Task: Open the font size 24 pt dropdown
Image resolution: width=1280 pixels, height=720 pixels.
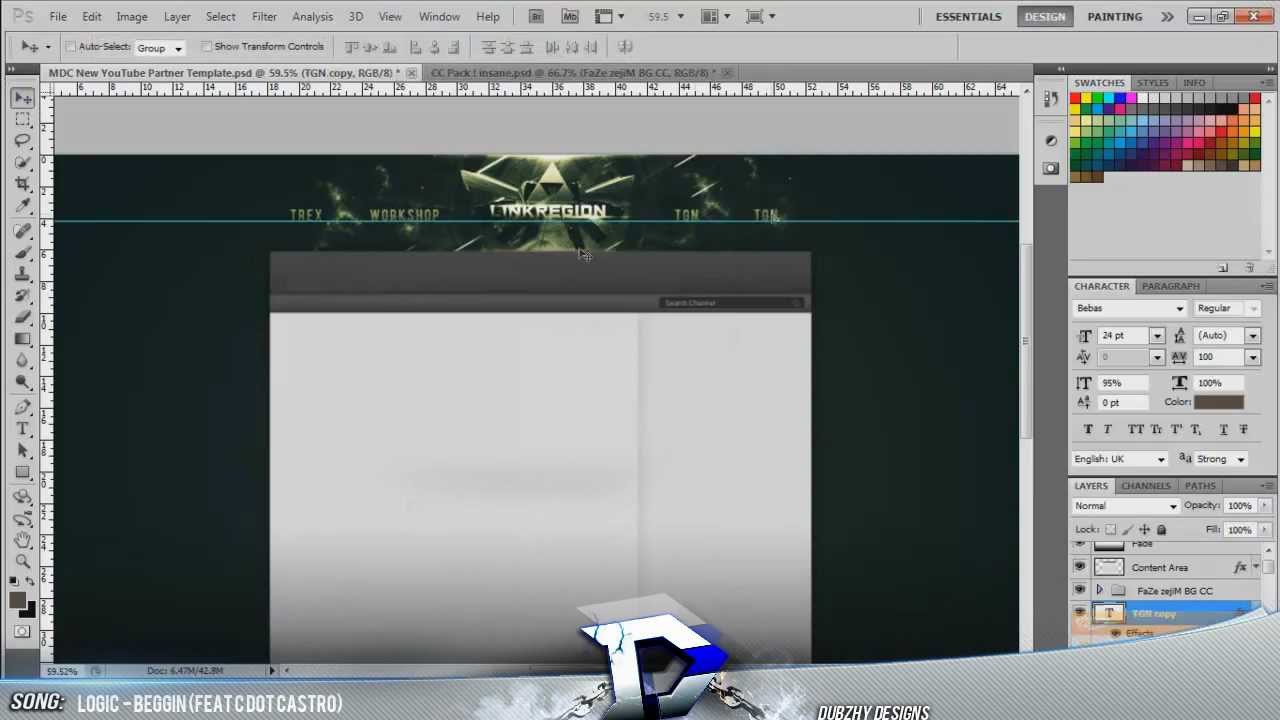Action: pos(1157,336)
